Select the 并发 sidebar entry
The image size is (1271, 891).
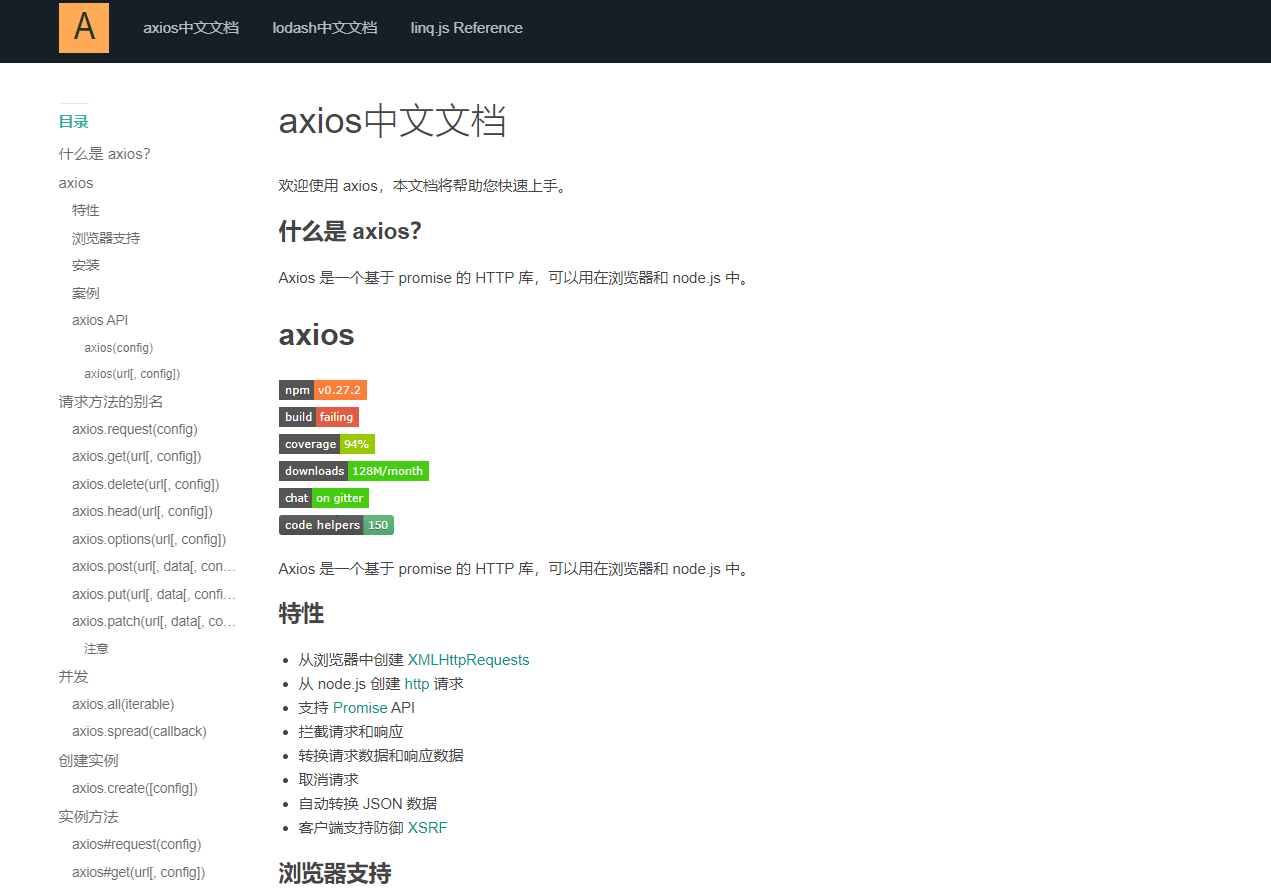(x=71, y=676)
